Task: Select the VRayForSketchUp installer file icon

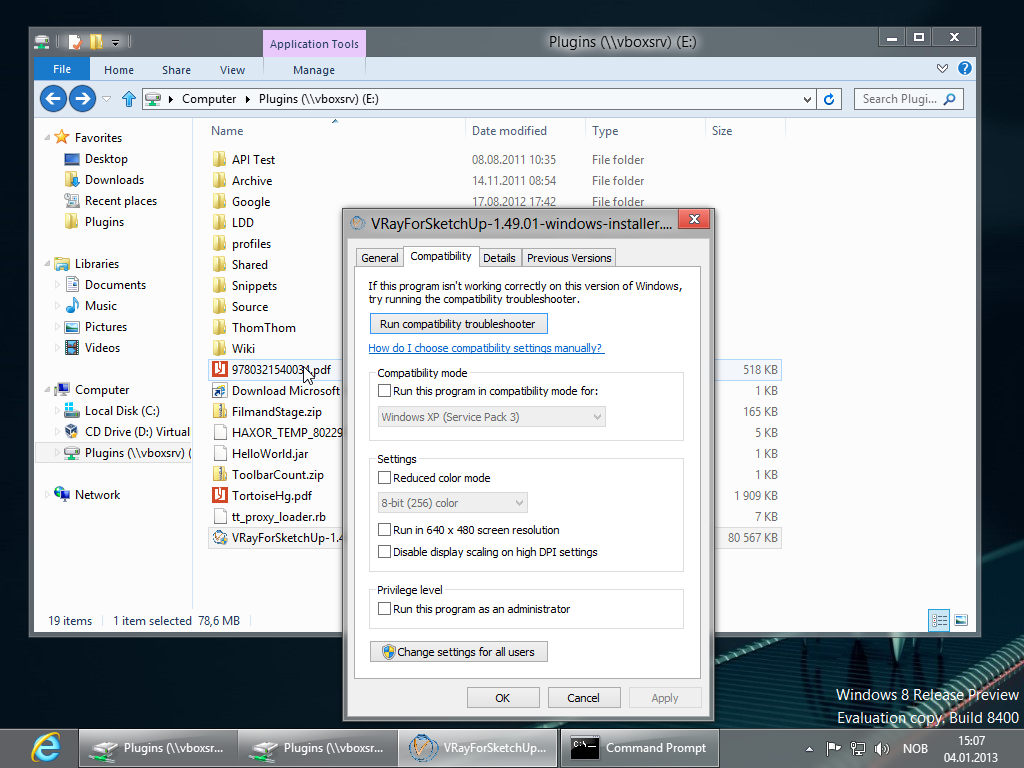Action: [x=220, y=537]
